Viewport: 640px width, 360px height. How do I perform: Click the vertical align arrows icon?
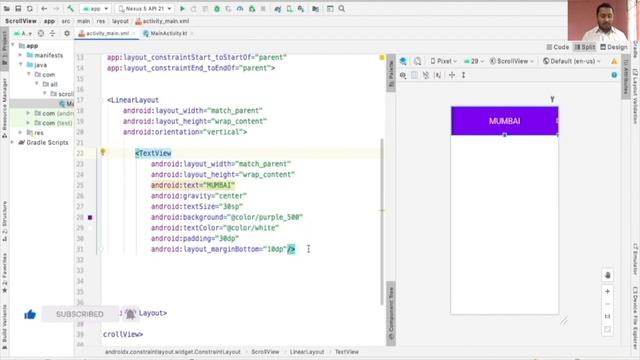coord(464,76)
